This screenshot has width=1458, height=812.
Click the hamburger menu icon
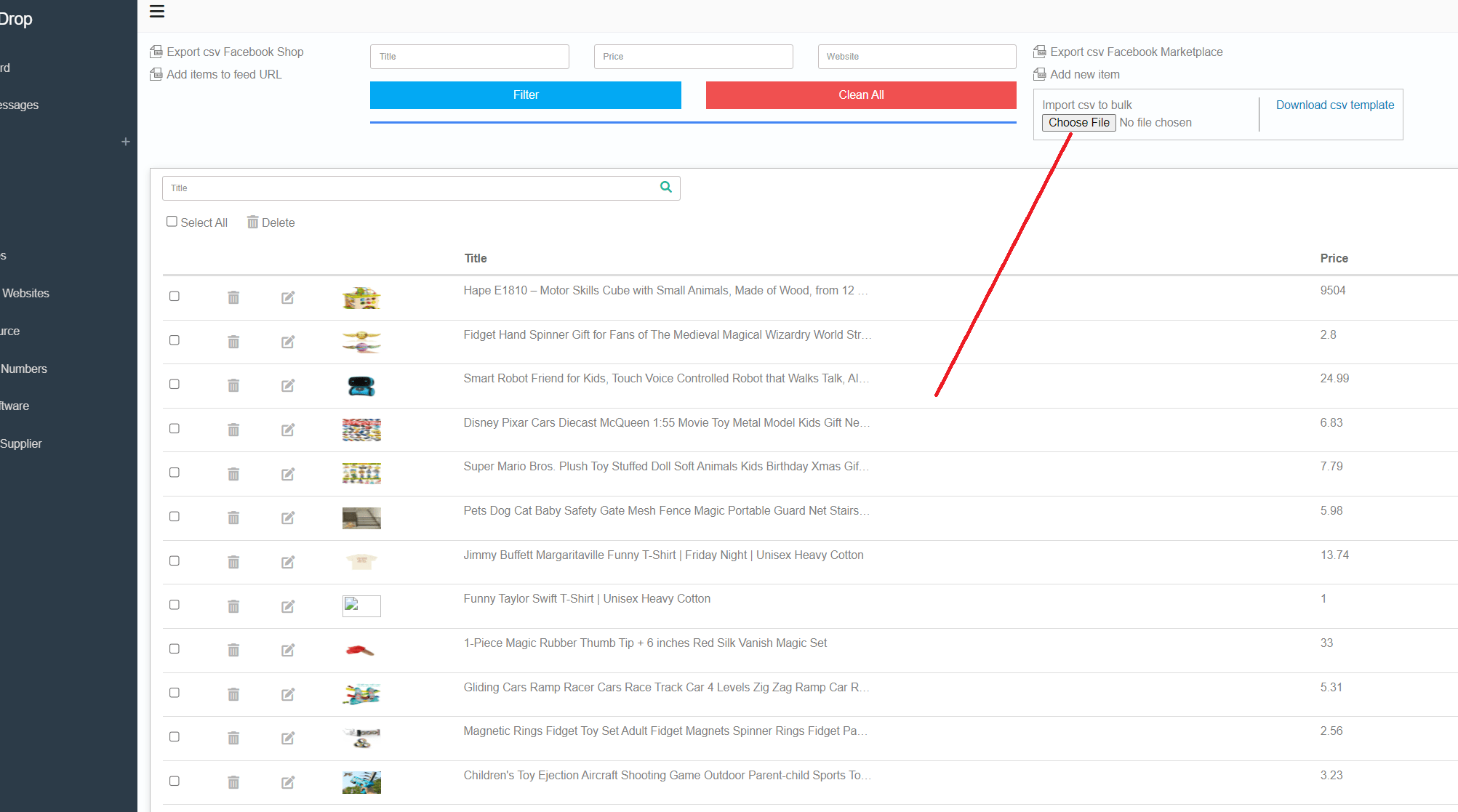pyautogui.click(x=156, y=12)
